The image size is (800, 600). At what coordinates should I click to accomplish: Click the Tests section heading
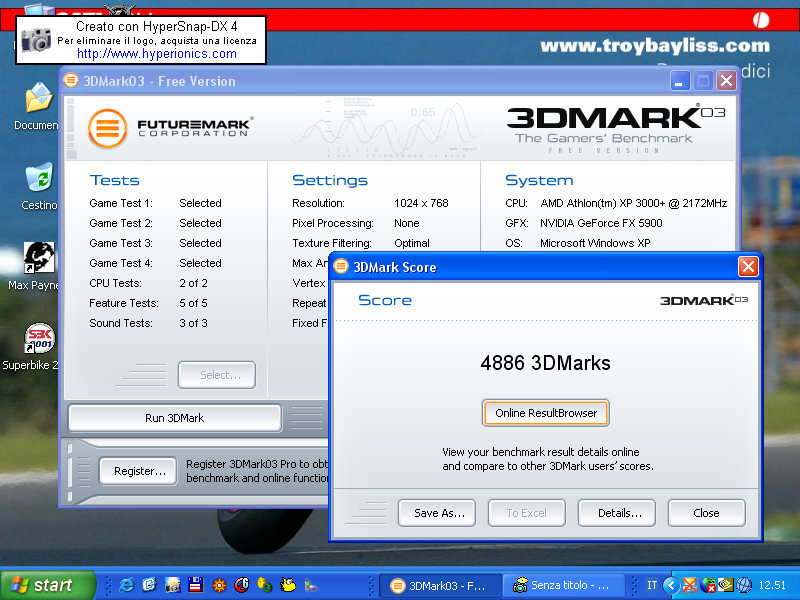tap(114, 180)
